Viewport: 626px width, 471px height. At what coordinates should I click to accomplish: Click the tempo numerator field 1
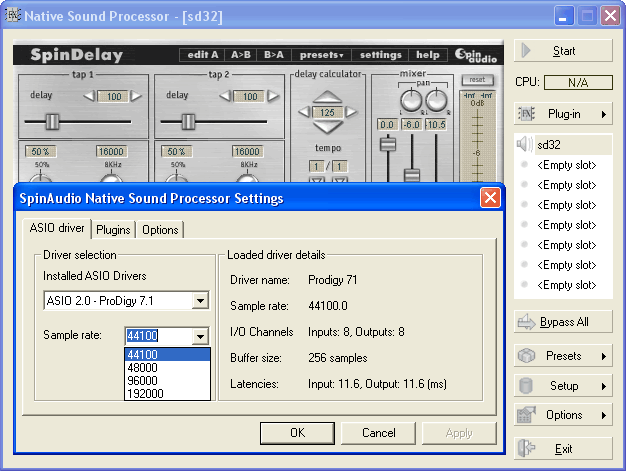(317, 166)
